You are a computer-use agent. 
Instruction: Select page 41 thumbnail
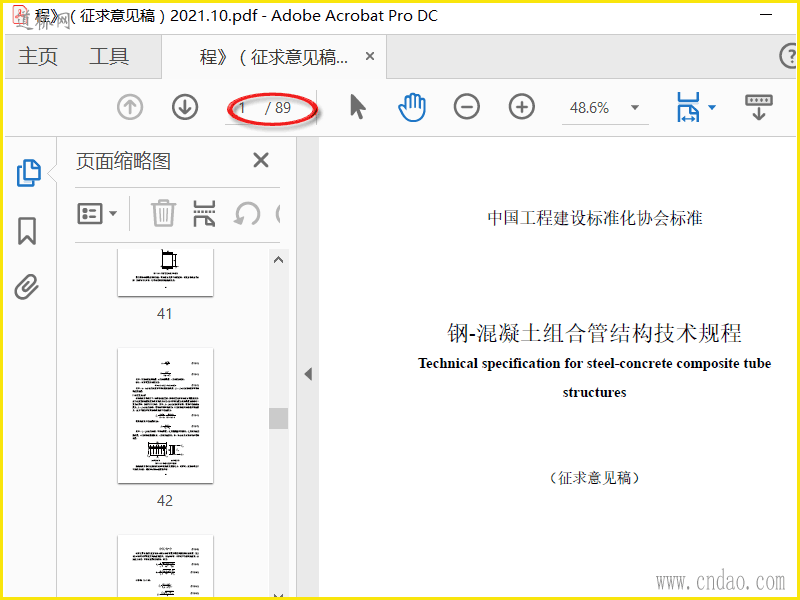[165, 272]
